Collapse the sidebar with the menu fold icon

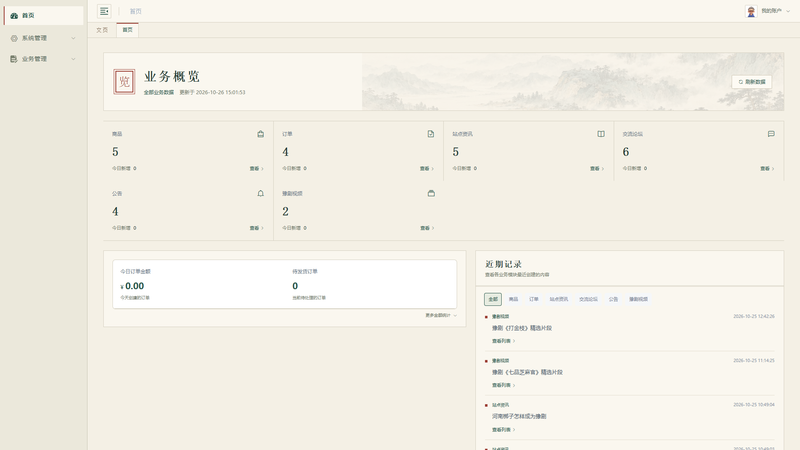pyautogui.click(x=104, y=11)
